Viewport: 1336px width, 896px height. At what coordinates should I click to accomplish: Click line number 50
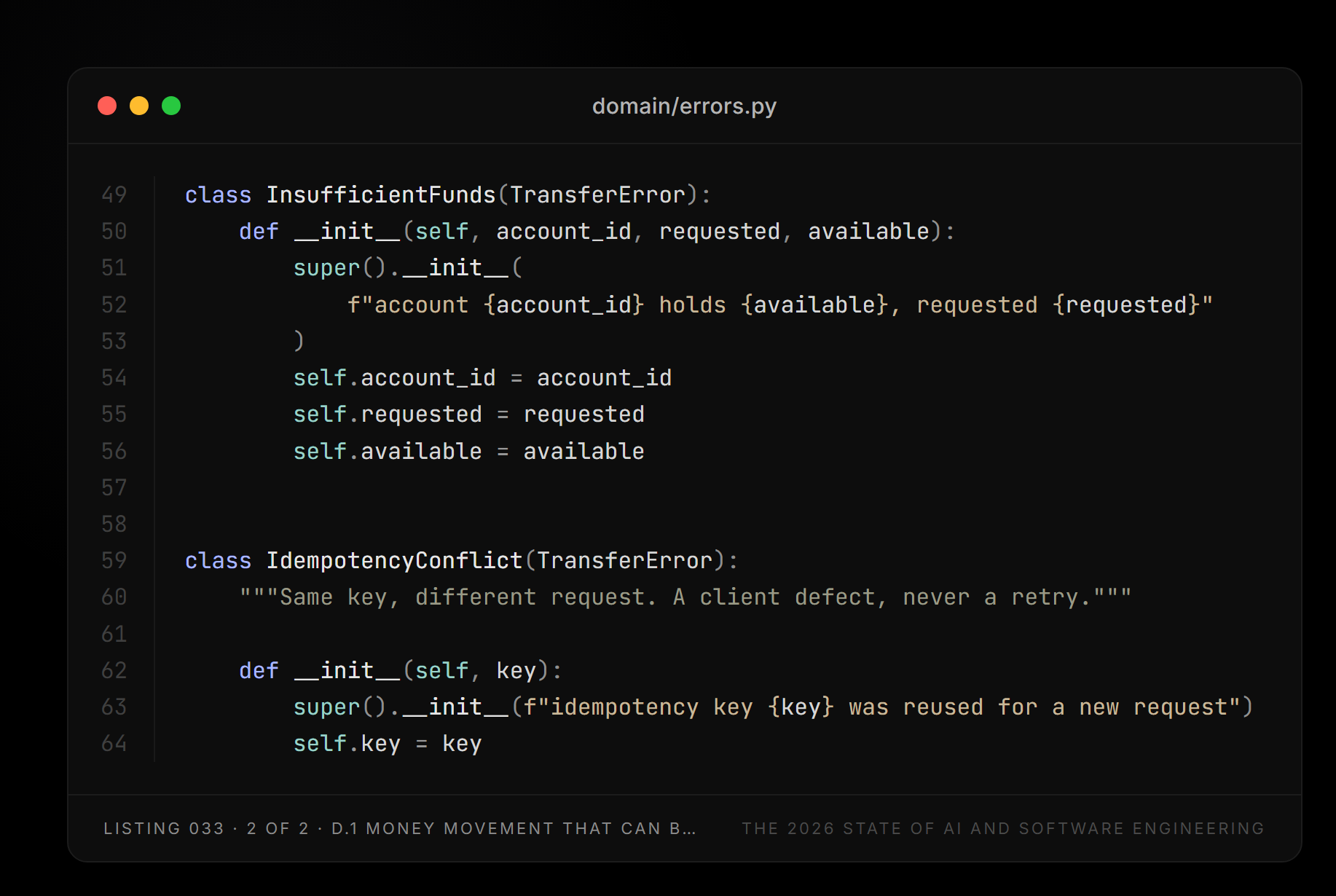tap(114, 231)
